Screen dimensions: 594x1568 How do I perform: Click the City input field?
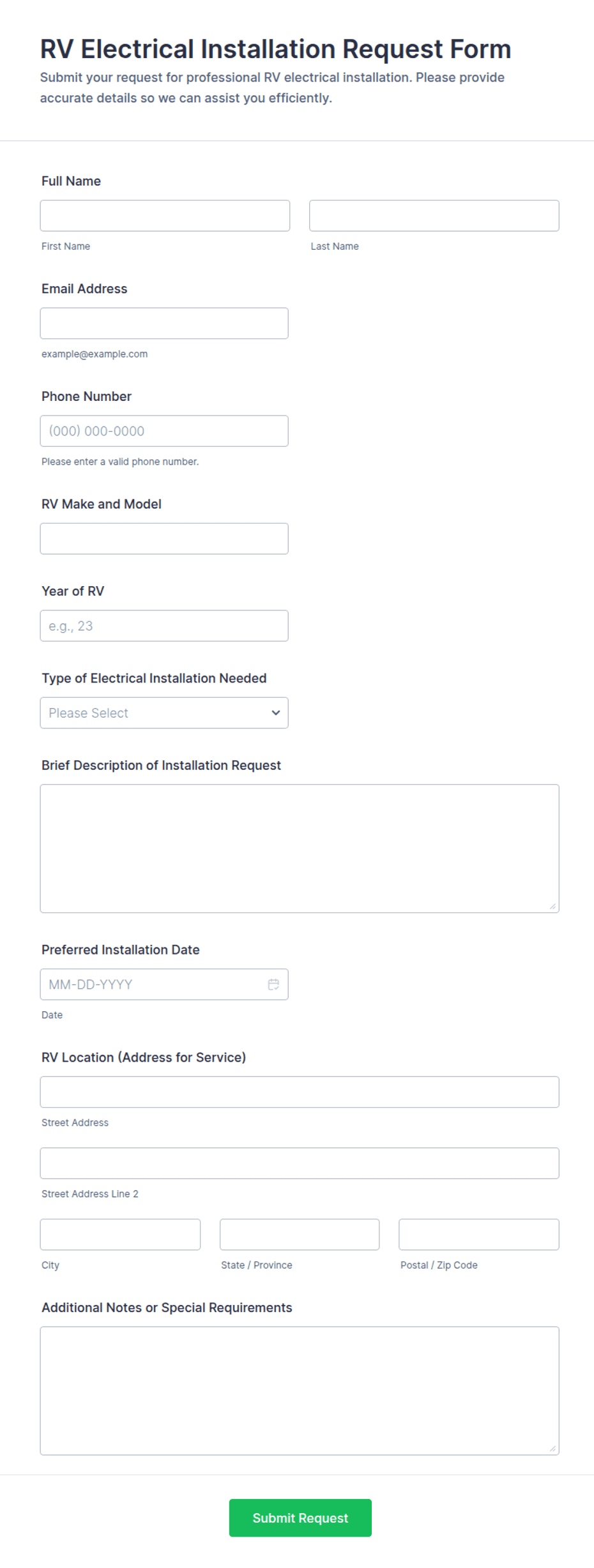click(120, 1234)
